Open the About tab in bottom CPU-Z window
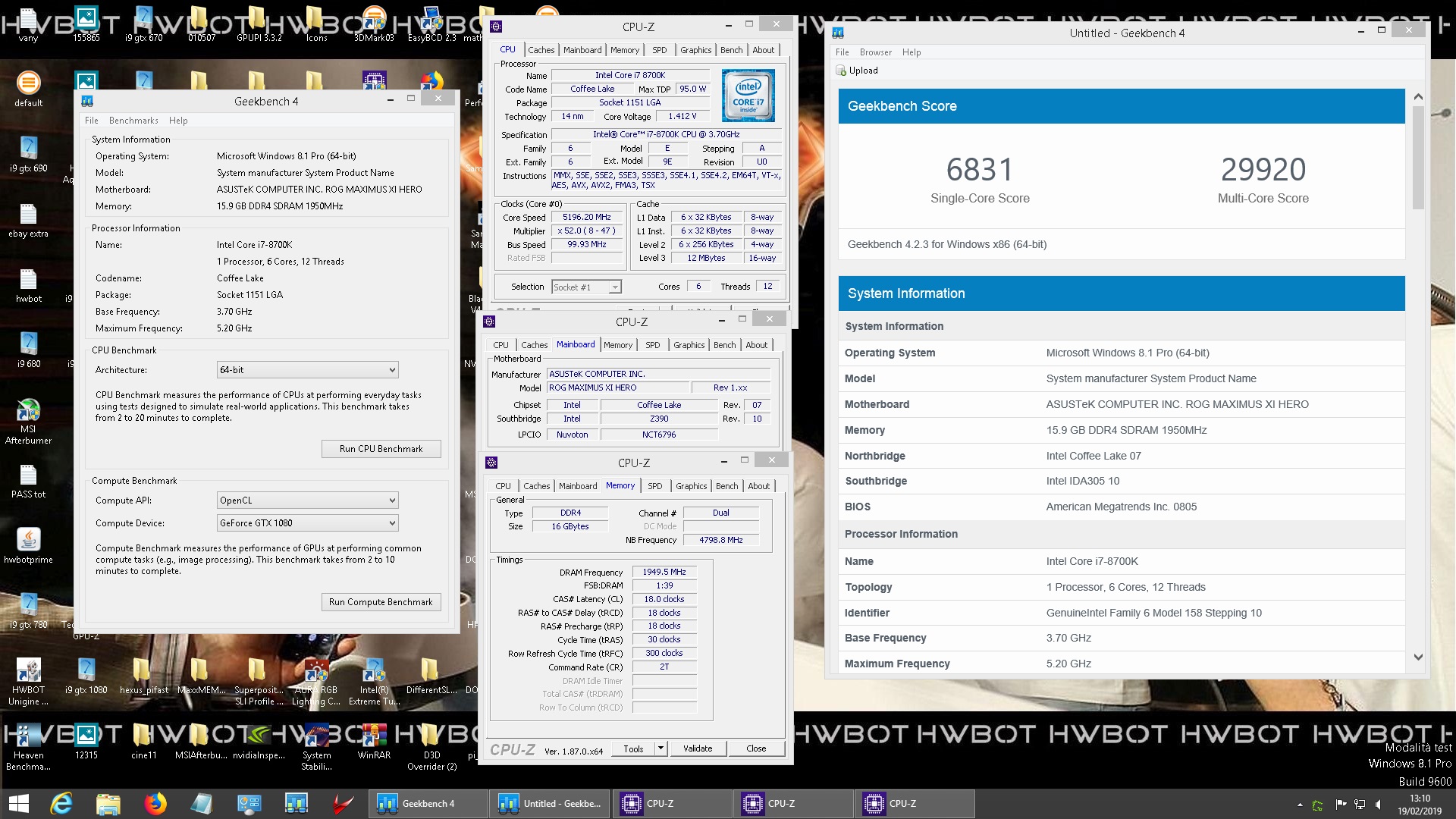Image resolution: width=1456 pixels, height=819 pixels. coord(758,486)
